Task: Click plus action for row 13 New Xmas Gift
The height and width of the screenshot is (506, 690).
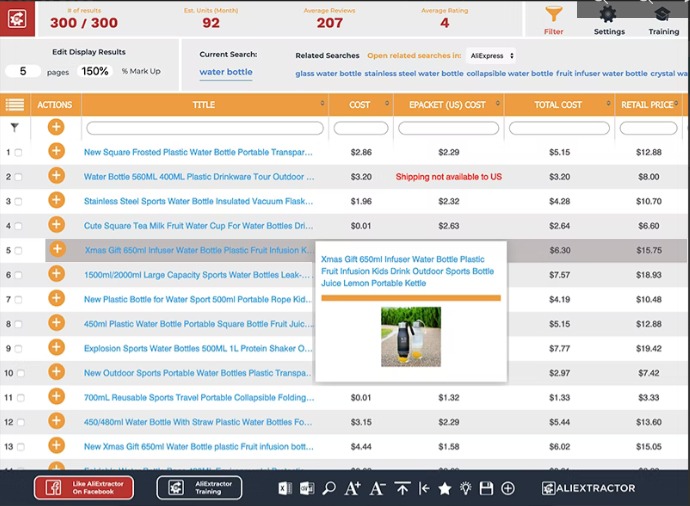Action: (x=56, y=445)
